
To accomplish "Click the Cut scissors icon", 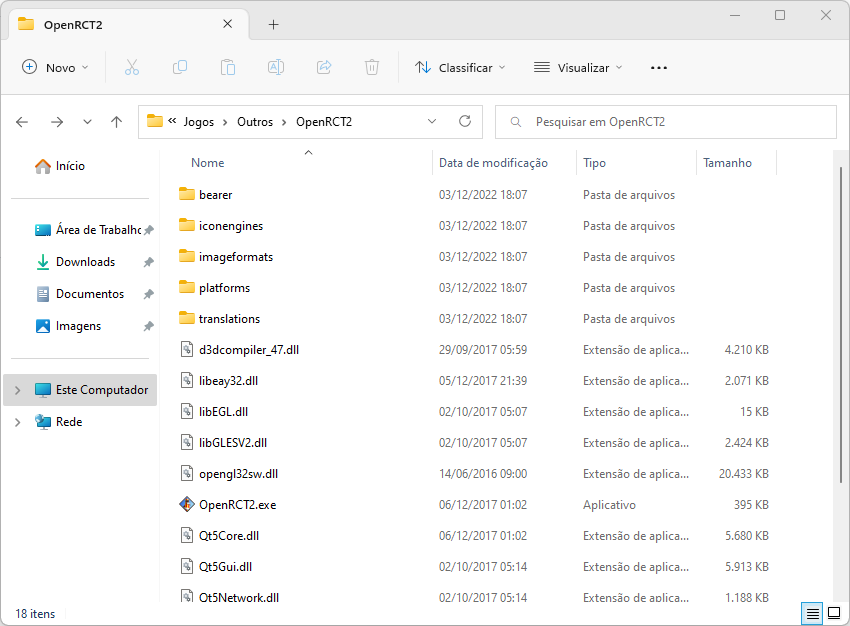I will point(132,68).
